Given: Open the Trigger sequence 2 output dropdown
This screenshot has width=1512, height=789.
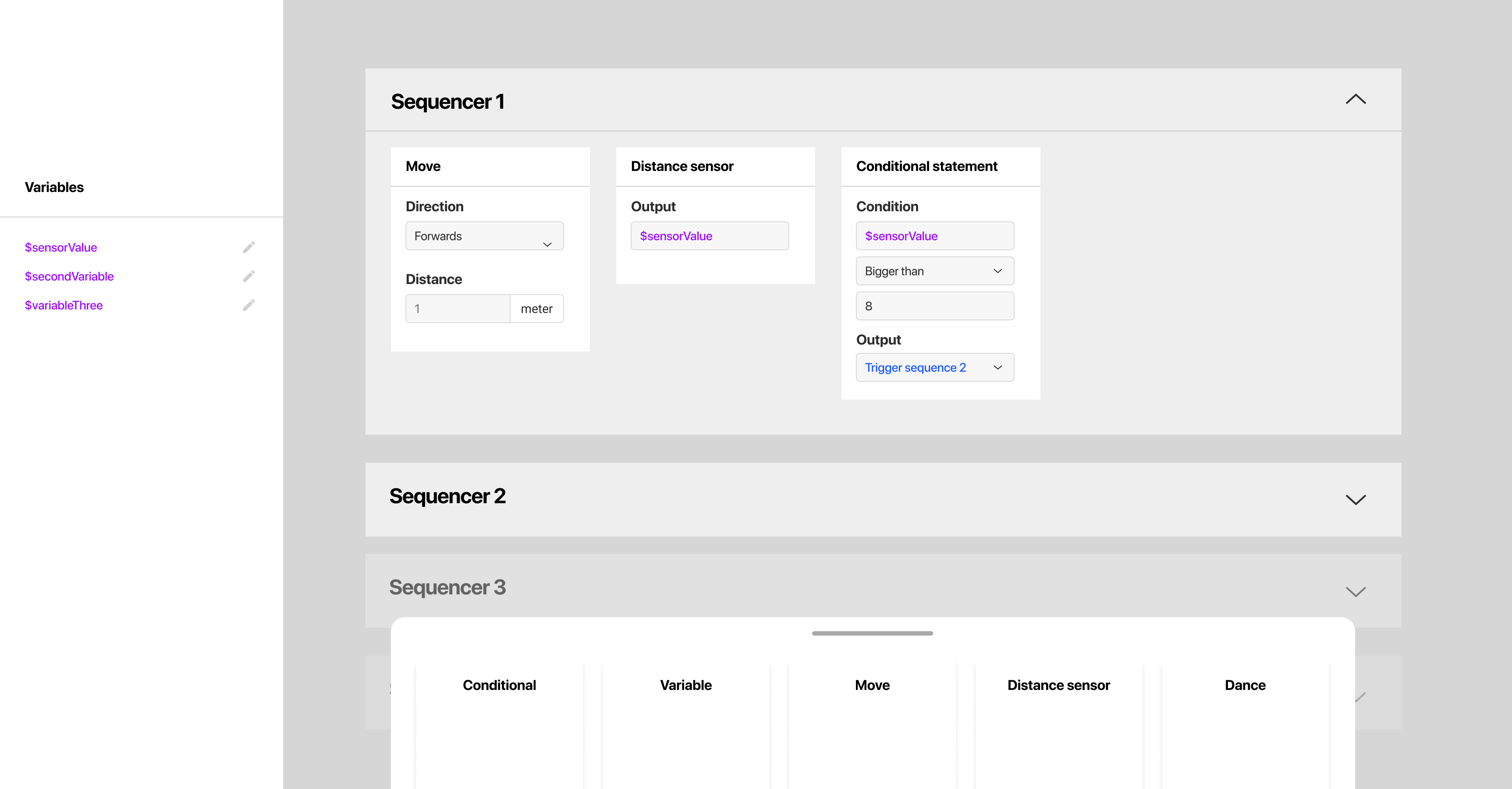Looking at the screenshot, I should (x=934, y=367).
